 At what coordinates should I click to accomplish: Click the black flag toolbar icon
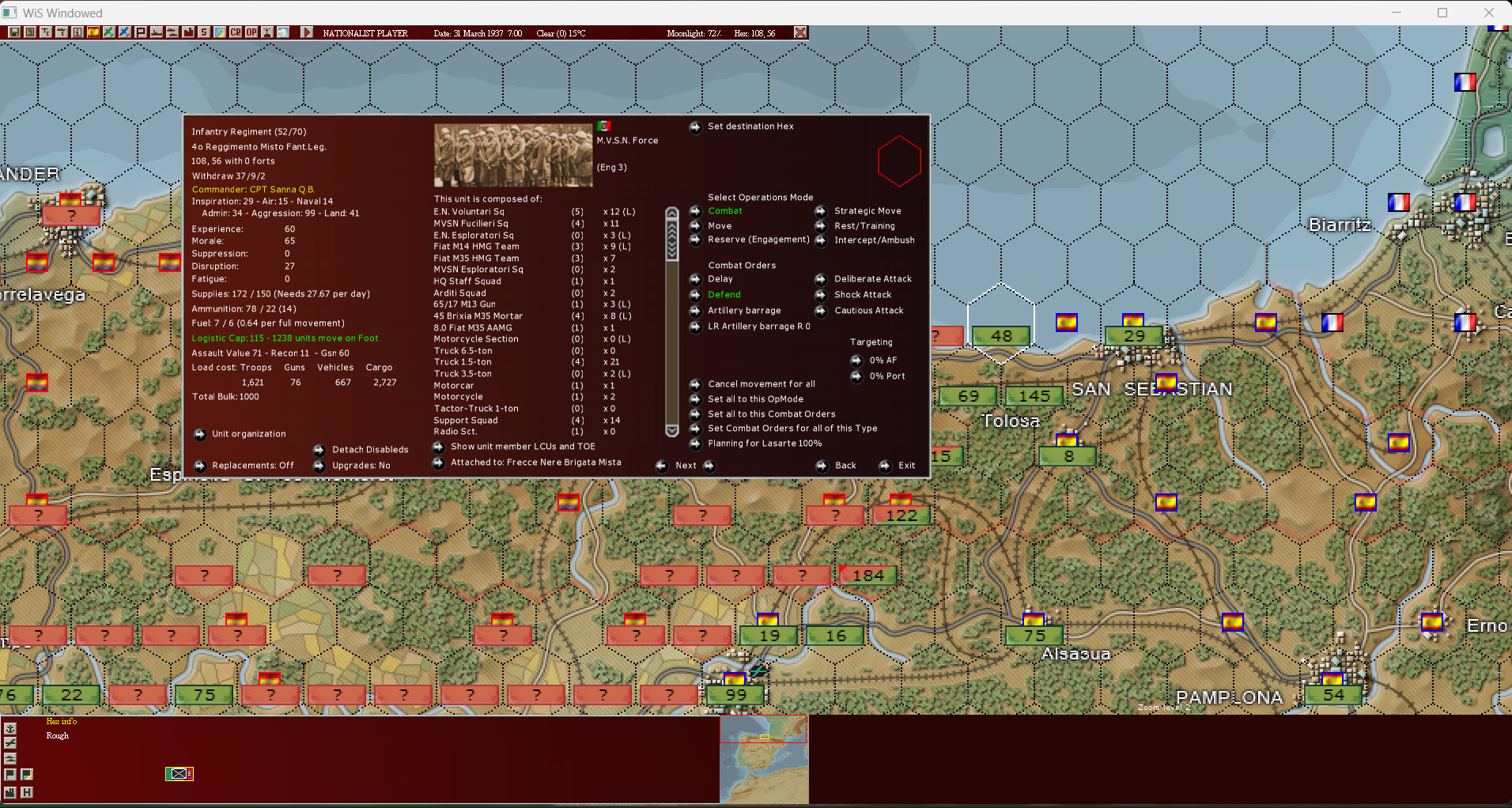tap(141, 32)
